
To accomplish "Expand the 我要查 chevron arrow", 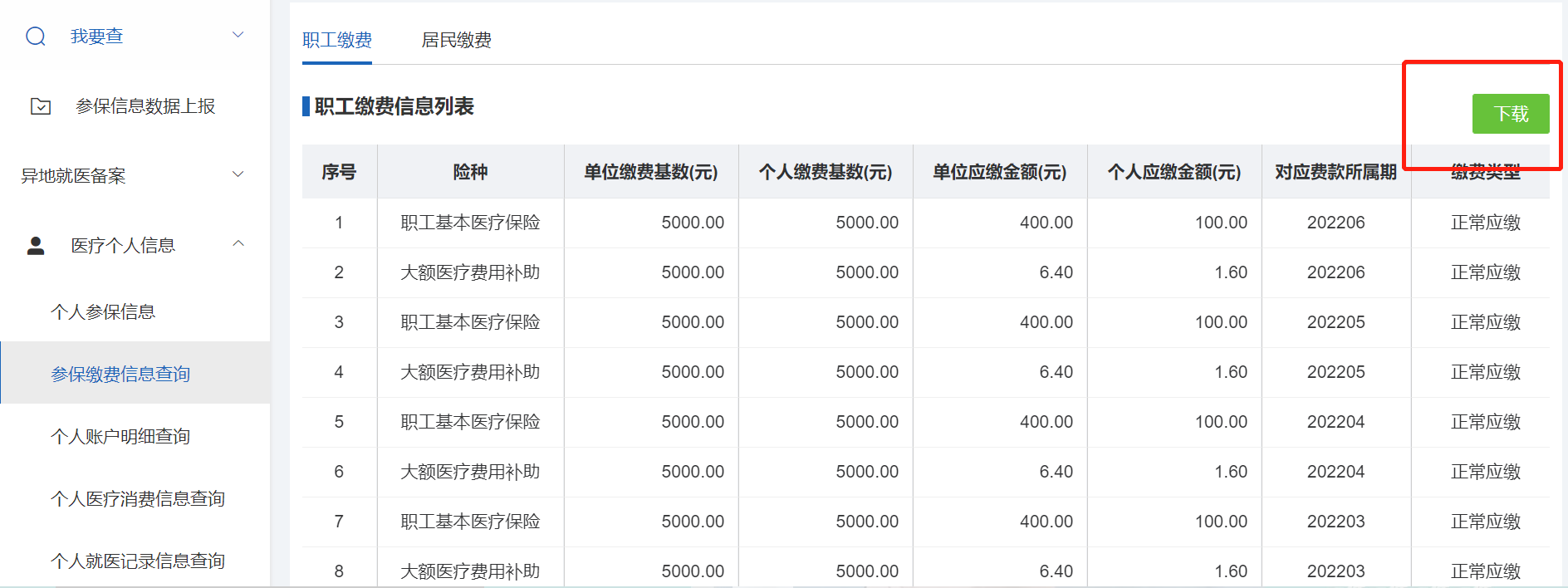I will 238,35.
